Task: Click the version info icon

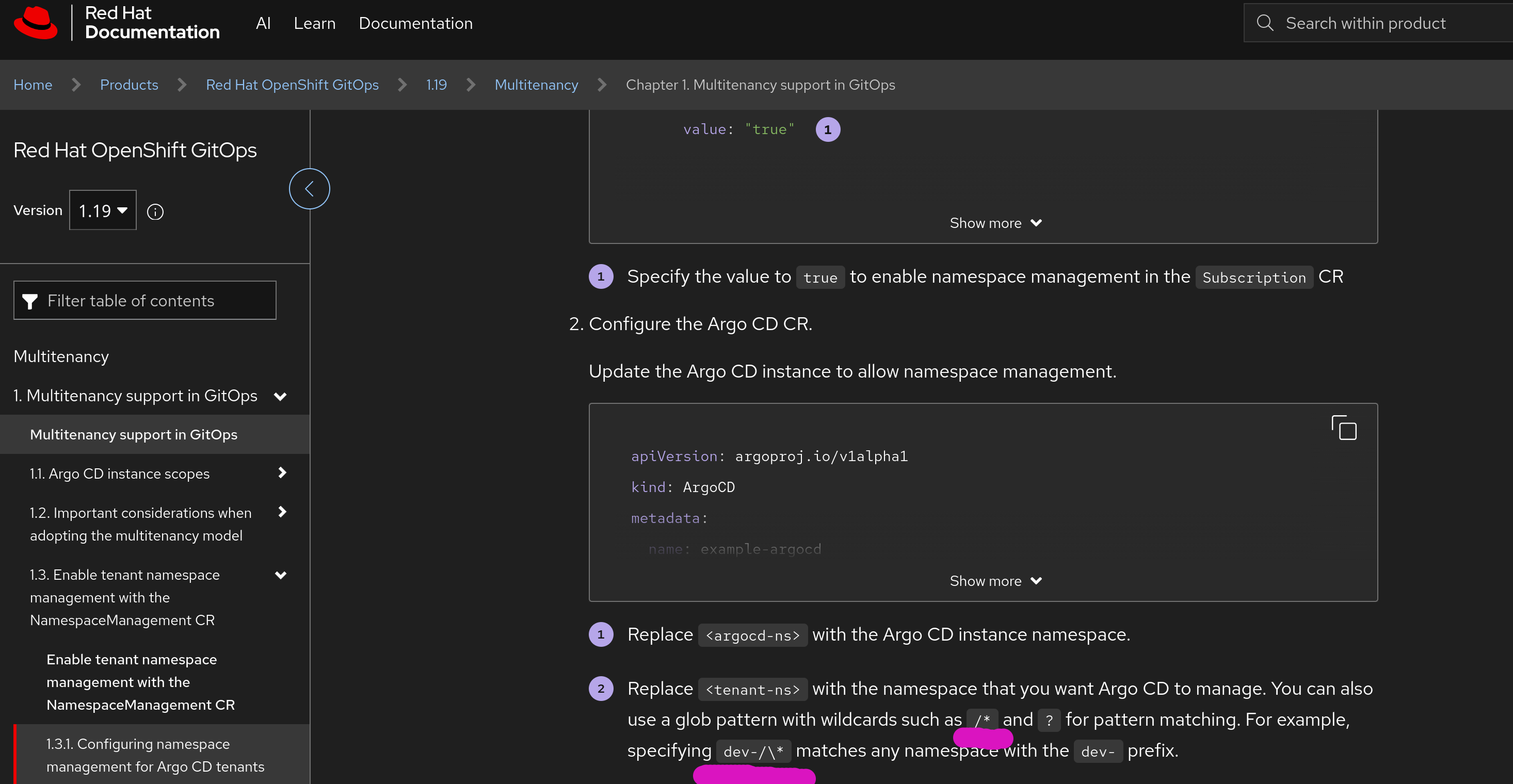Action: [155, 211]
